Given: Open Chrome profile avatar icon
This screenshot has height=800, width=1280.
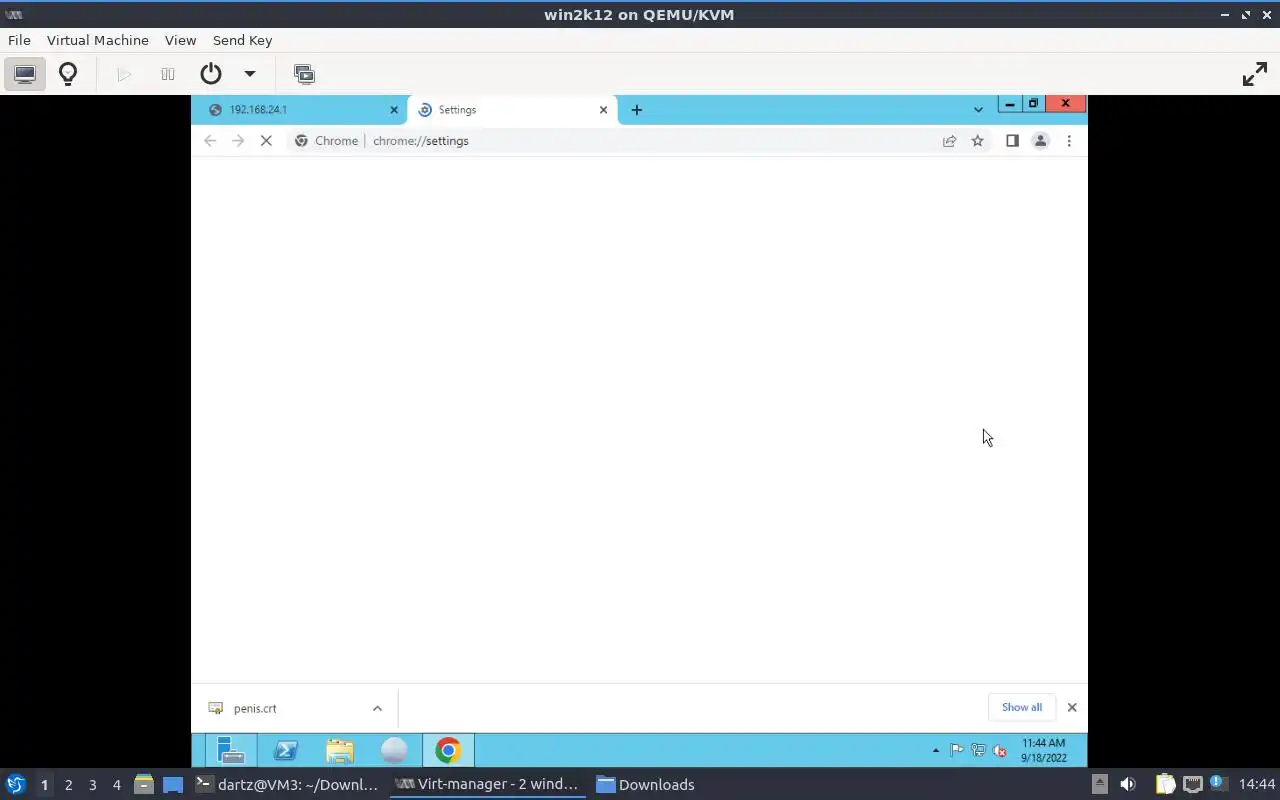Looking at the screenshot, I should point(1040,141).
